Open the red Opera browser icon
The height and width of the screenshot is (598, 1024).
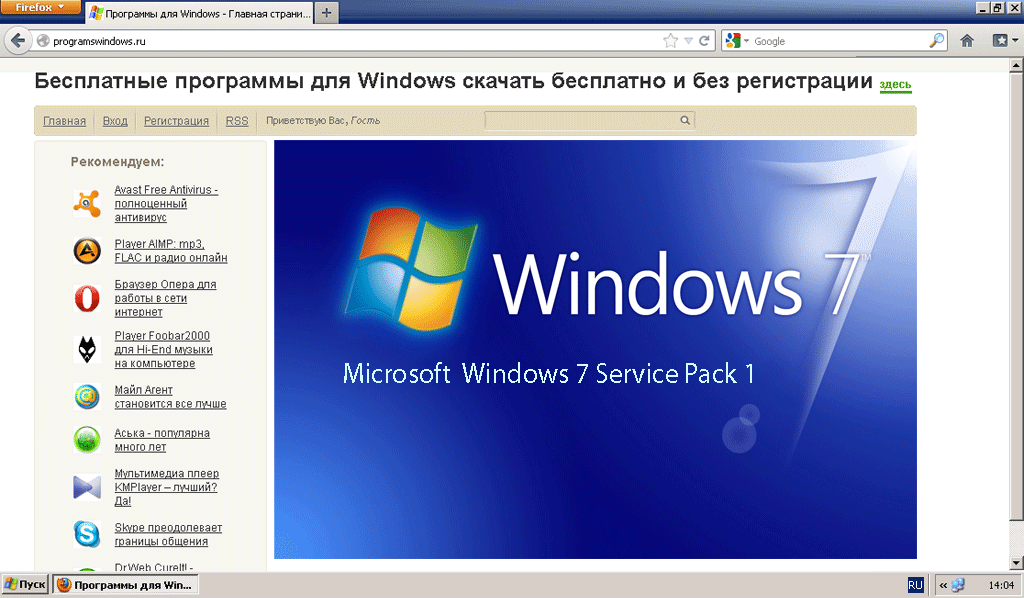(x=87, y=298)
